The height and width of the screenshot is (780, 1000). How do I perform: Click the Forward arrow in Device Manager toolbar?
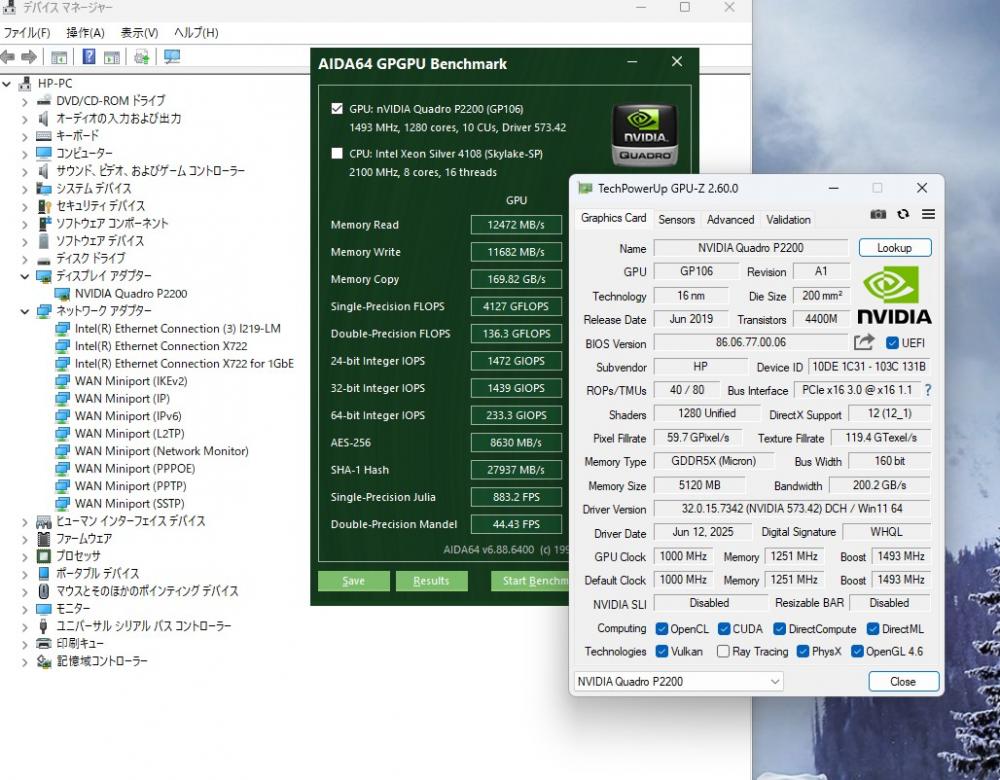coord(29,57)
